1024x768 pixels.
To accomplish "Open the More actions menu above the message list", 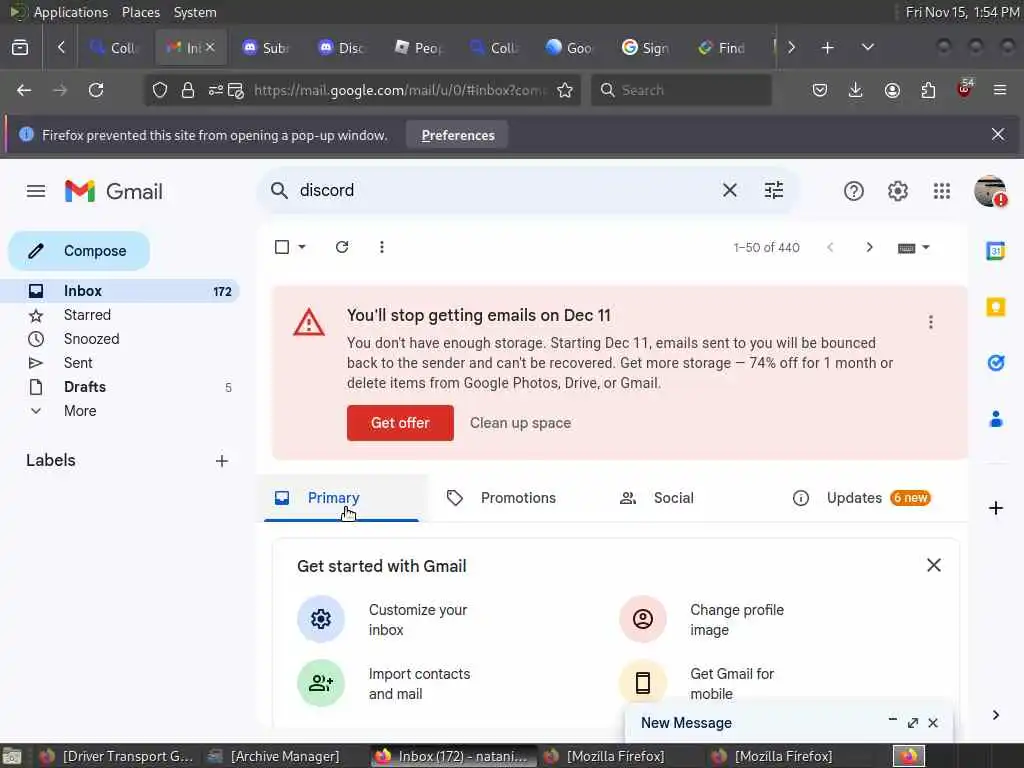I will pos(381,247).
